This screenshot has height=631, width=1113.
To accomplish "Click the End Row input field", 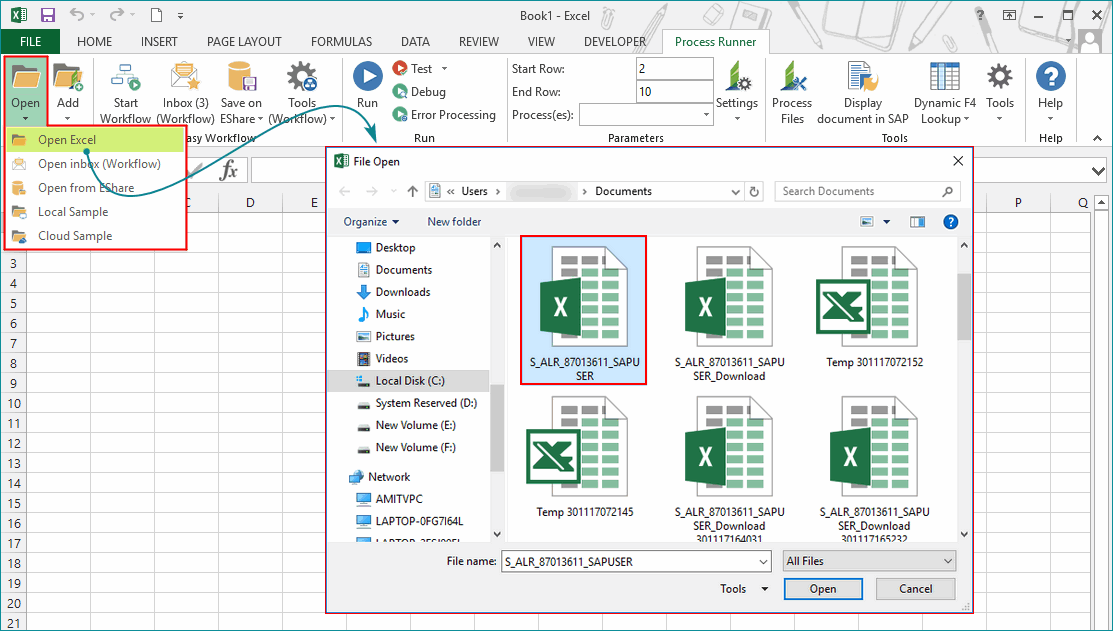I will pos(674,92).
